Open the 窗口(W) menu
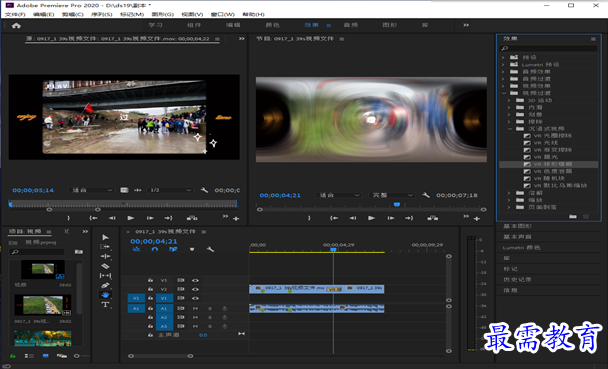This screenshot has height=369, width=608. pos(223,14)
